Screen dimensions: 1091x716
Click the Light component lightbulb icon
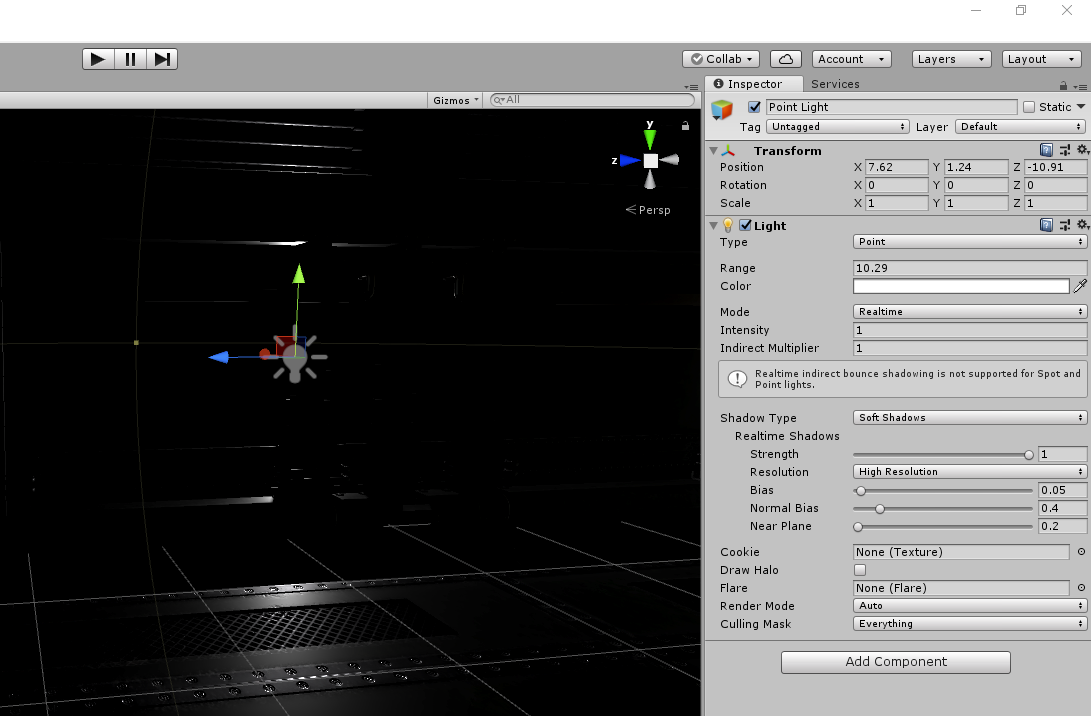click(x=728, y=225)
